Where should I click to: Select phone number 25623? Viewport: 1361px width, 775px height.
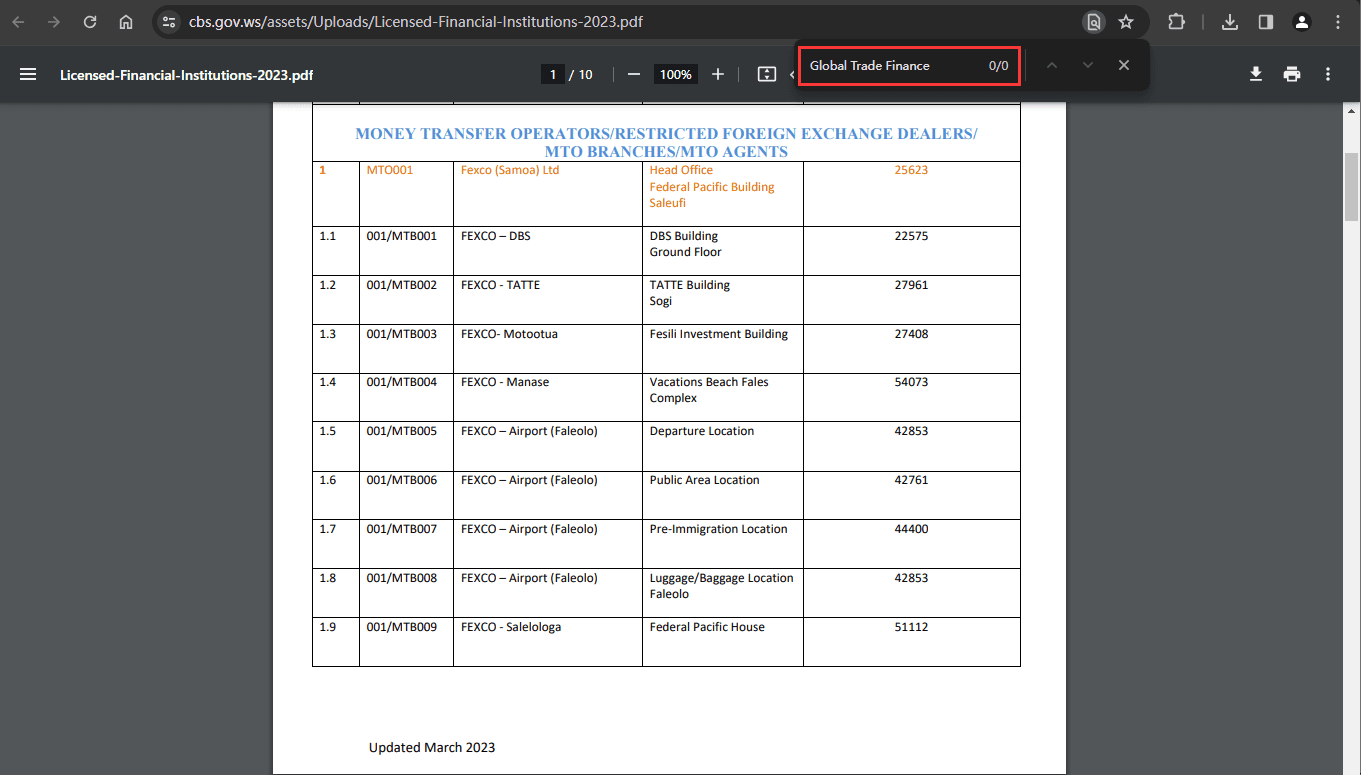pyautogui.click(x=911, y=170)
